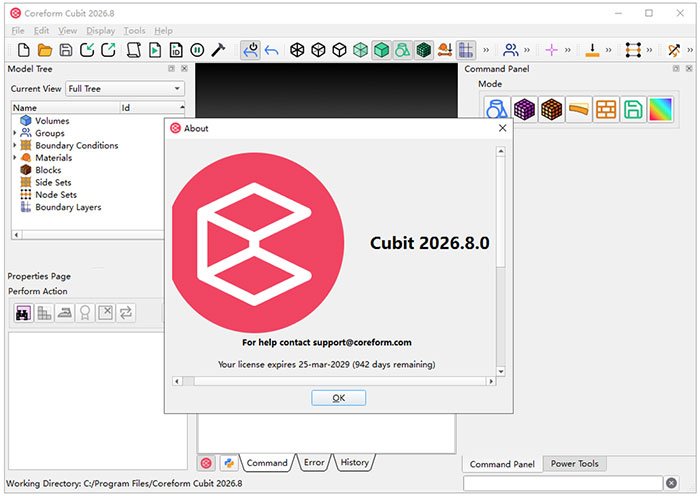Switch to the Error tab

(x=314, y=463)
